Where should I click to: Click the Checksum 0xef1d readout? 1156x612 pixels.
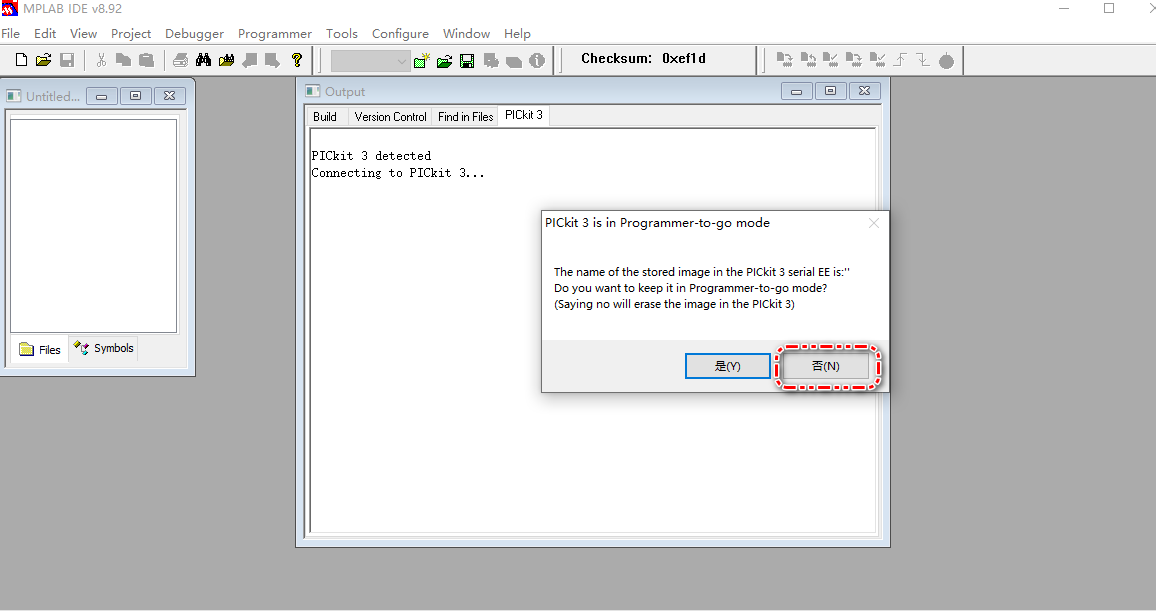point(643,58)
